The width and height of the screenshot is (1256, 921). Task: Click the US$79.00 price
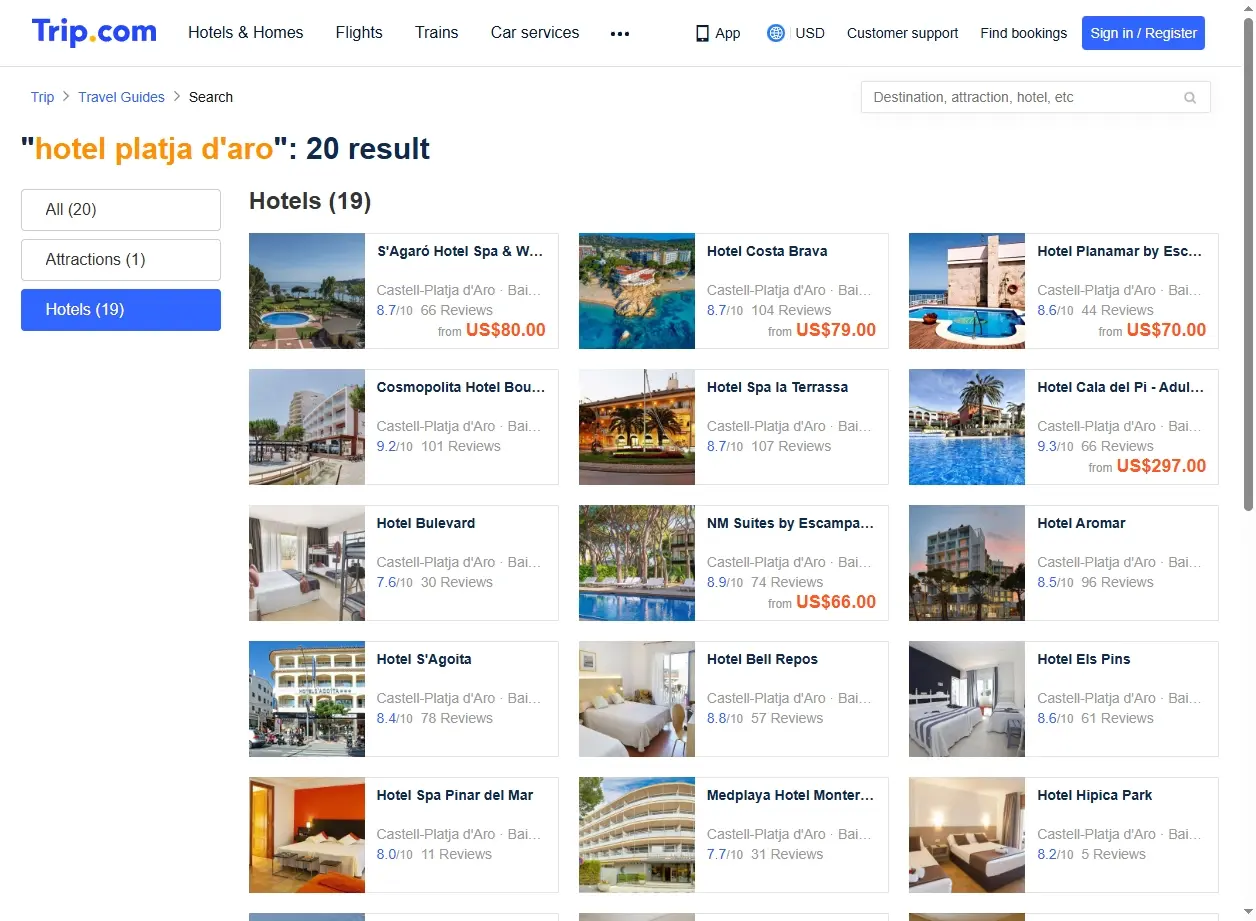836,330
